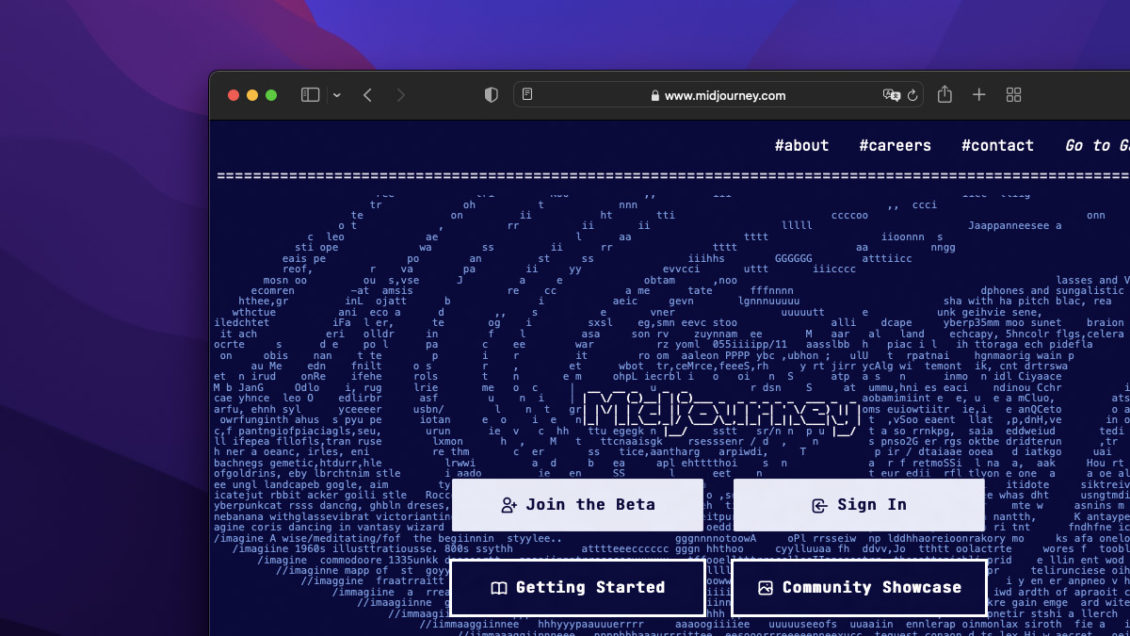Show the tab overview grid
The width and height of the screenshot is (1130, 636).
click(x=1013, y=95)
